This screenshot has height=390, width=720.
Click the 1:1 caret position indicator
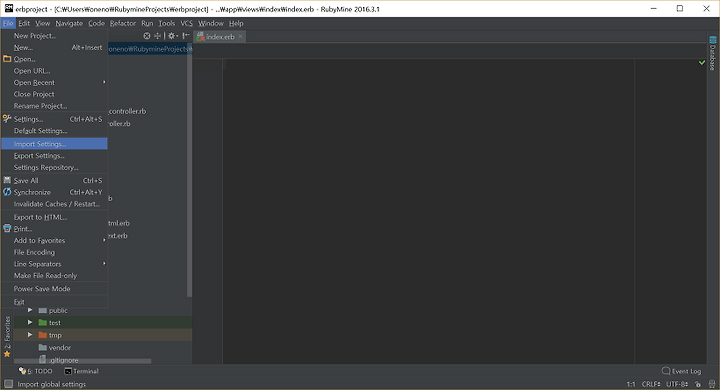[631, 384]
